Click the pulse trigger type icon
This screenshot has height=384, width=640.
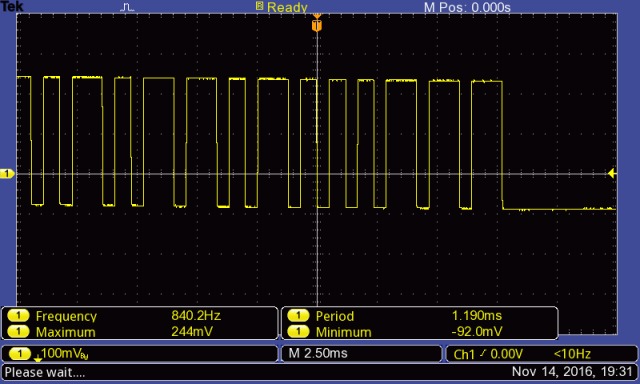click(x=127, y=7)
